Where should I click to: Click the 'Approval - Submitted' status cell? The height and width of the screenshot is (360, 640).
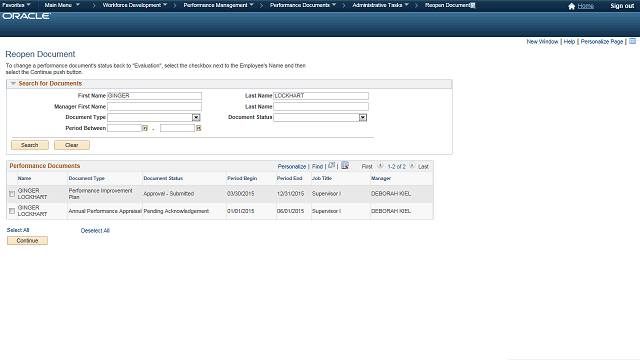click(169, 194)
